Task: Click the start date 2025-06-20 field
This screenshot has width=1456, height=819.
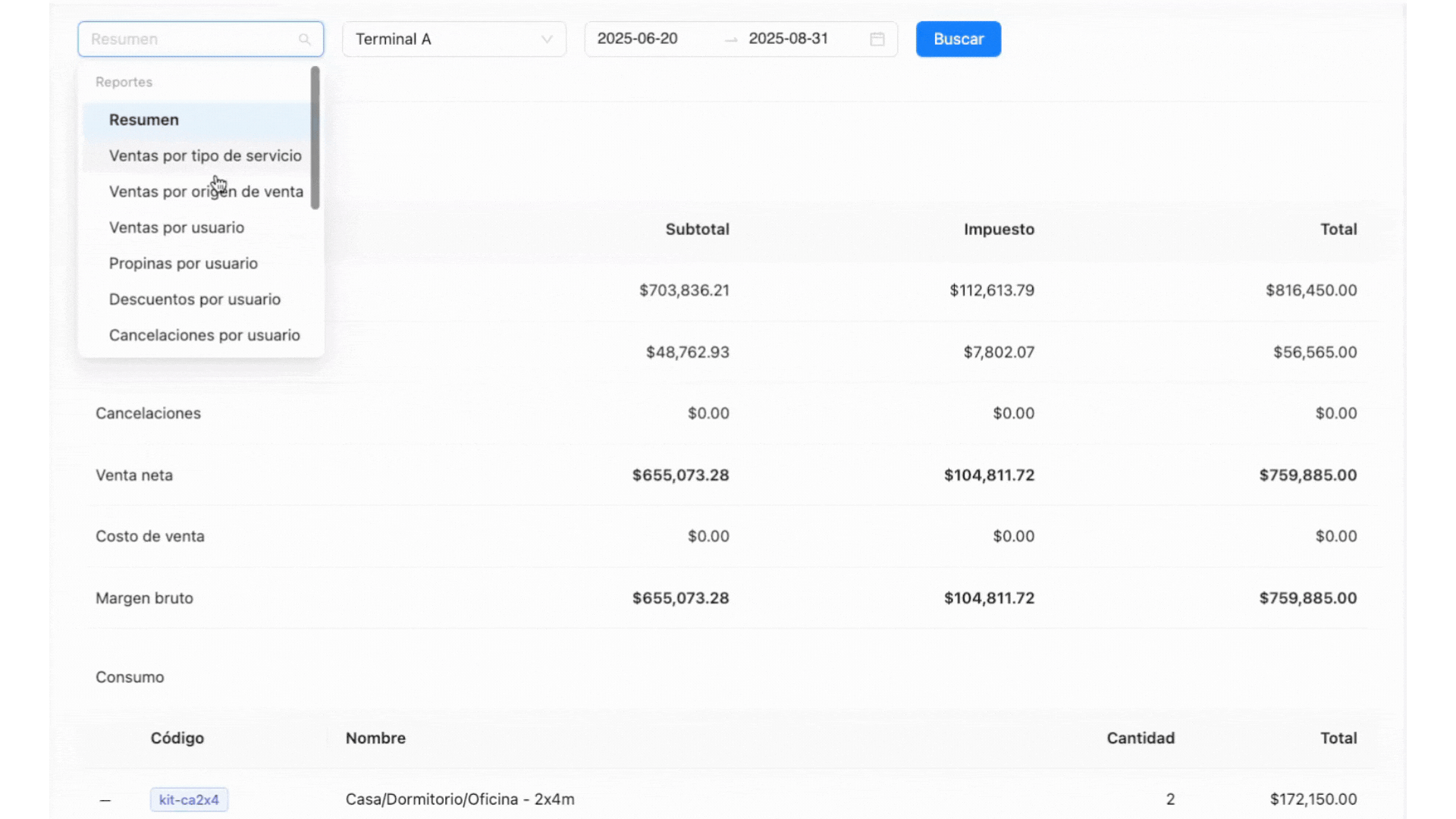Action: tap(637, 39)
